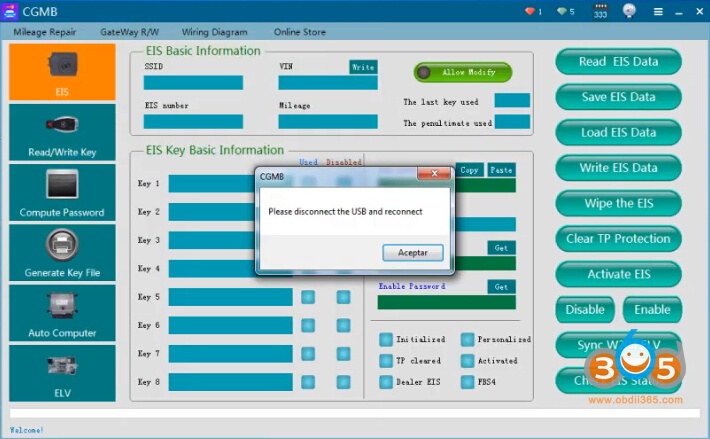Click the Key 7 data field
The image size is (710, 439).
[x=230, y=354]
